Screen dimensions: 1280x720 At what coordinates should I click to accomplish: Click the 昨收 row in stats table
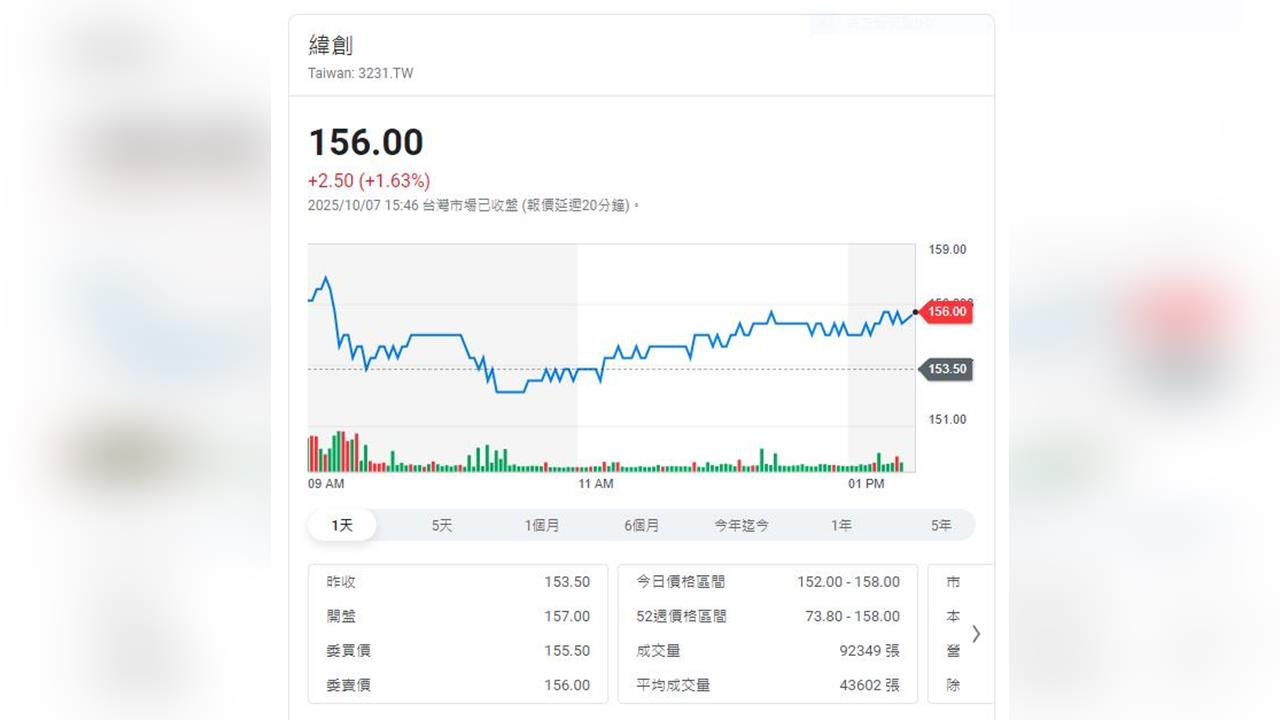point(458,582)
